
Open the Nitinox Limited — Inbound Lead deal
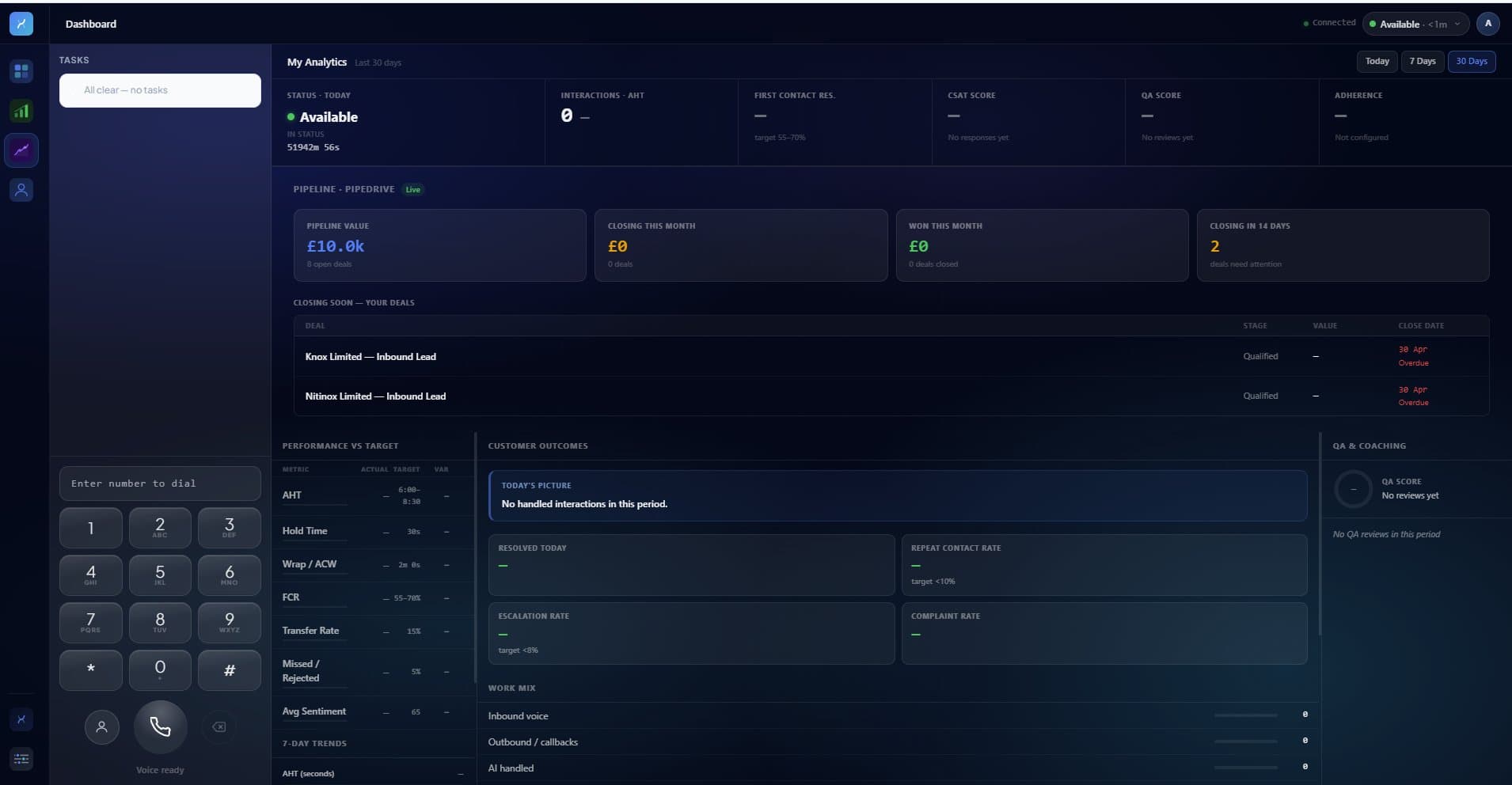tap(891, 396)
